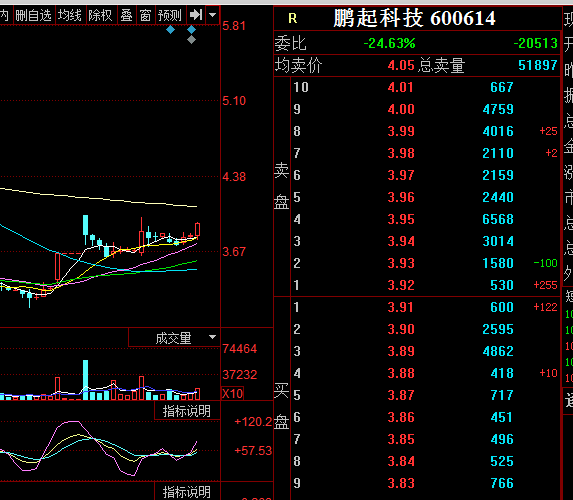The width and height of the screenshot is (573, 500).
Task: Select buy level 6 price 3.86
Action: [401, 417]
